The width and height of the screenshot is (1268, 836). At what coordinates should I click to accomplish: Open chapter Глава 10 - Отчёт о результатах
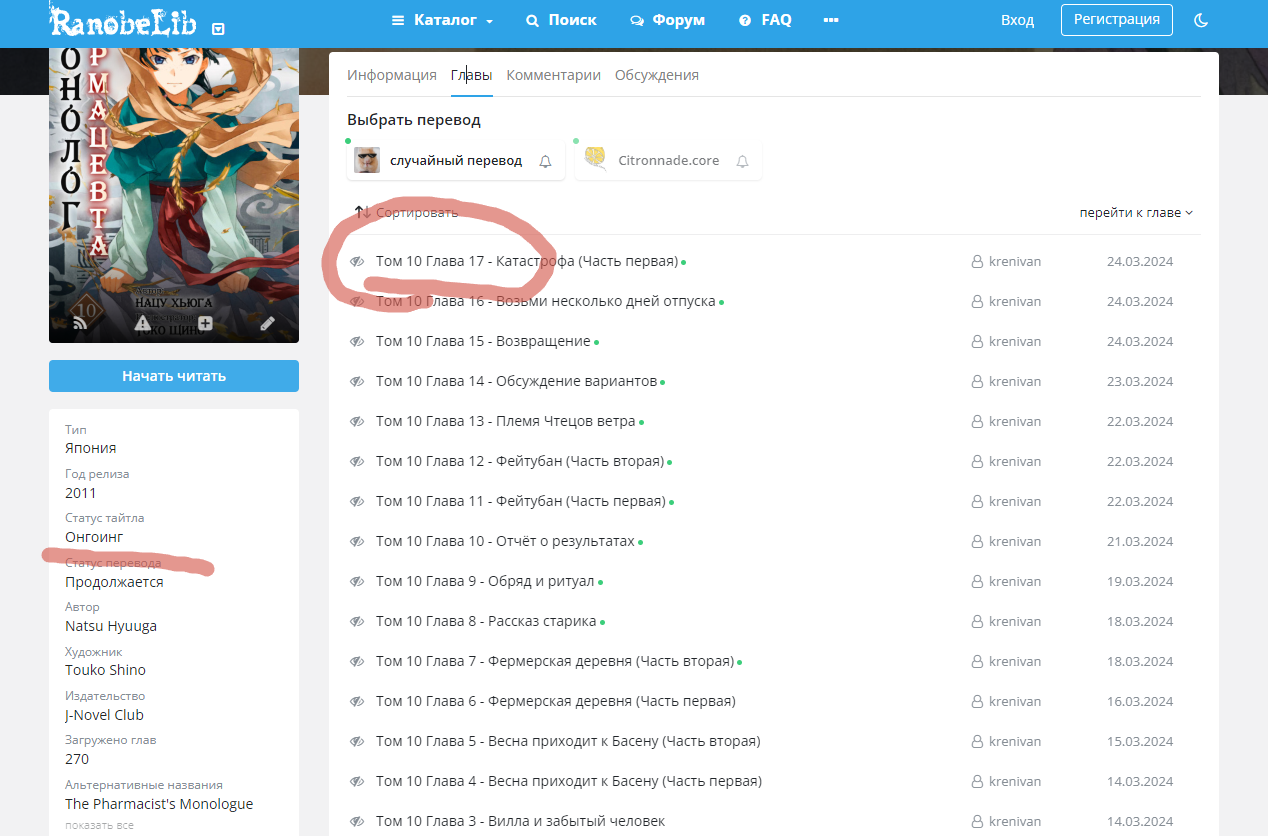point(505,541)
